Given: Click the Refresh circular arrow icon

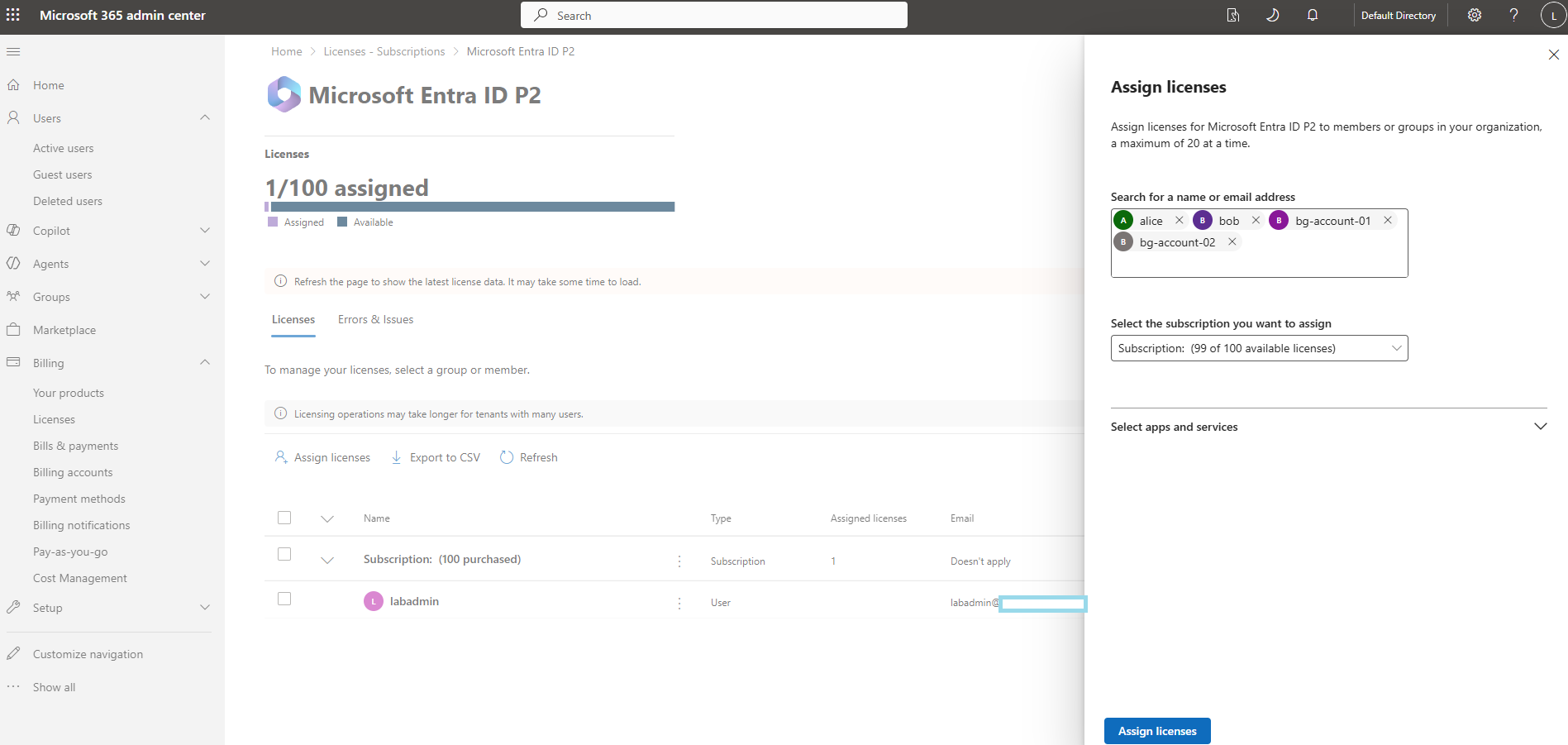Looking at the screenshot, I should click(x=507, y=457).
